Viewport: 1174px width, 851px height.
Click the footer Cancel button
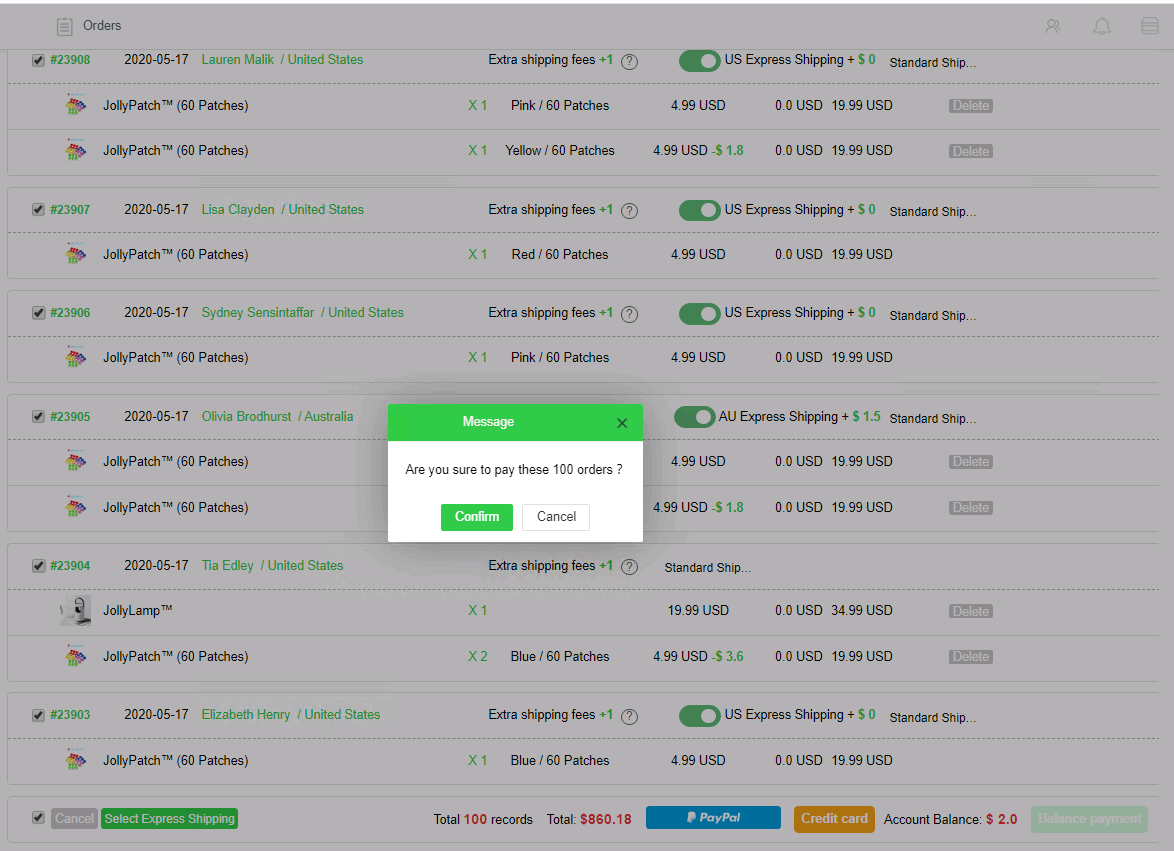point(74,819)
